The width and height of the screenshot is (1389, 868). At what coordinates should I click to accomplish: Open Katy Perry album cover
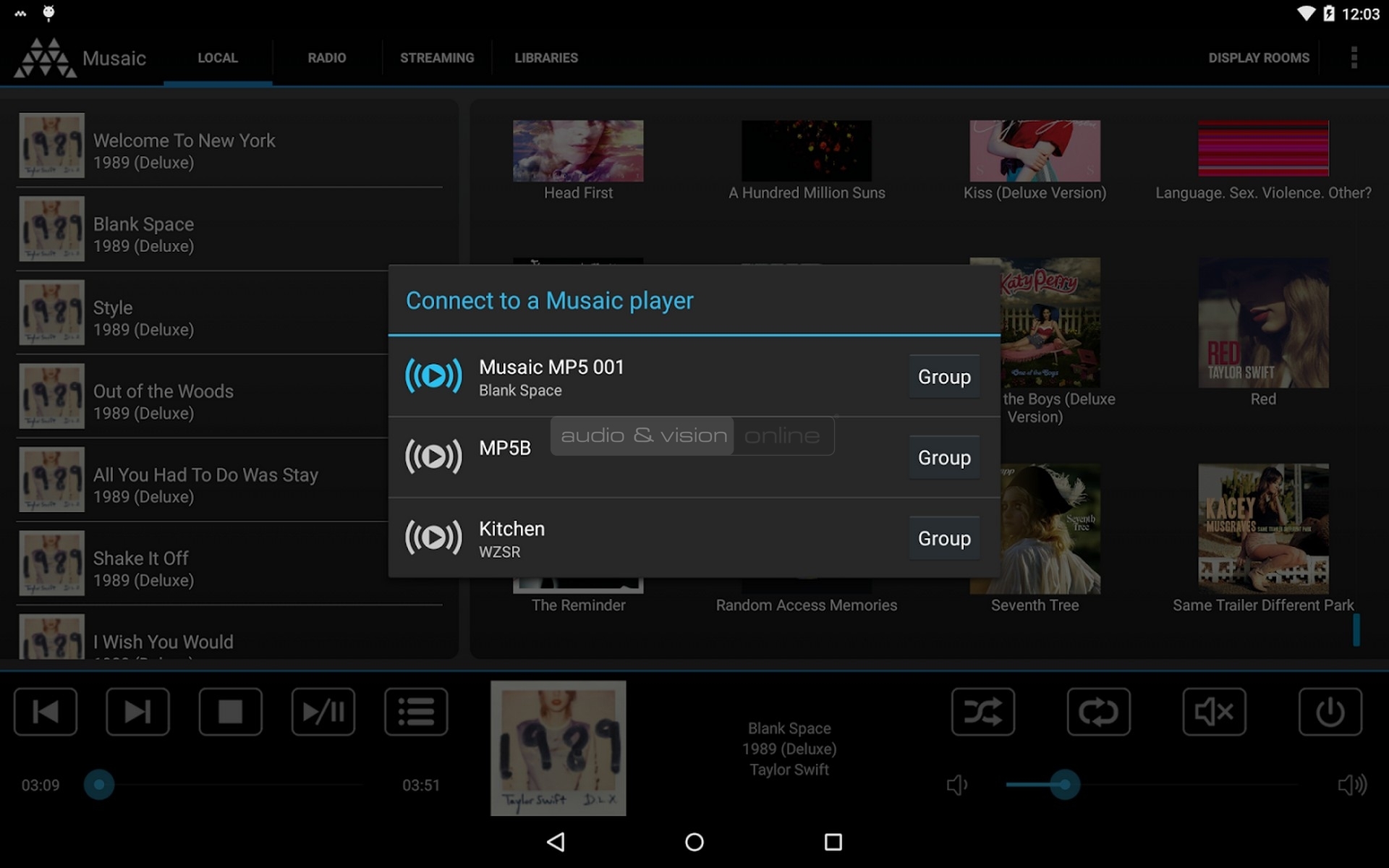point(1051,323)
